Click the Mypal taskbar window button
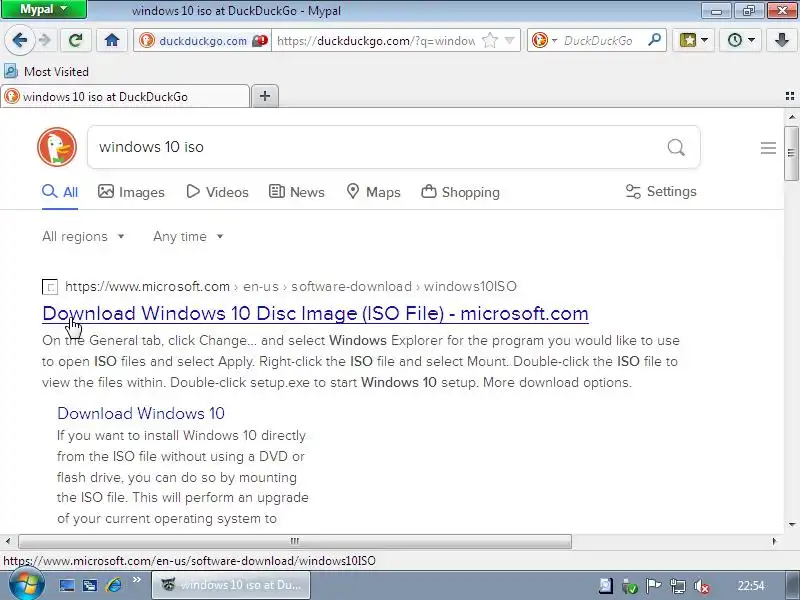Image resolution: width=800 pixels, height=600 pixels. pos(231,585)
